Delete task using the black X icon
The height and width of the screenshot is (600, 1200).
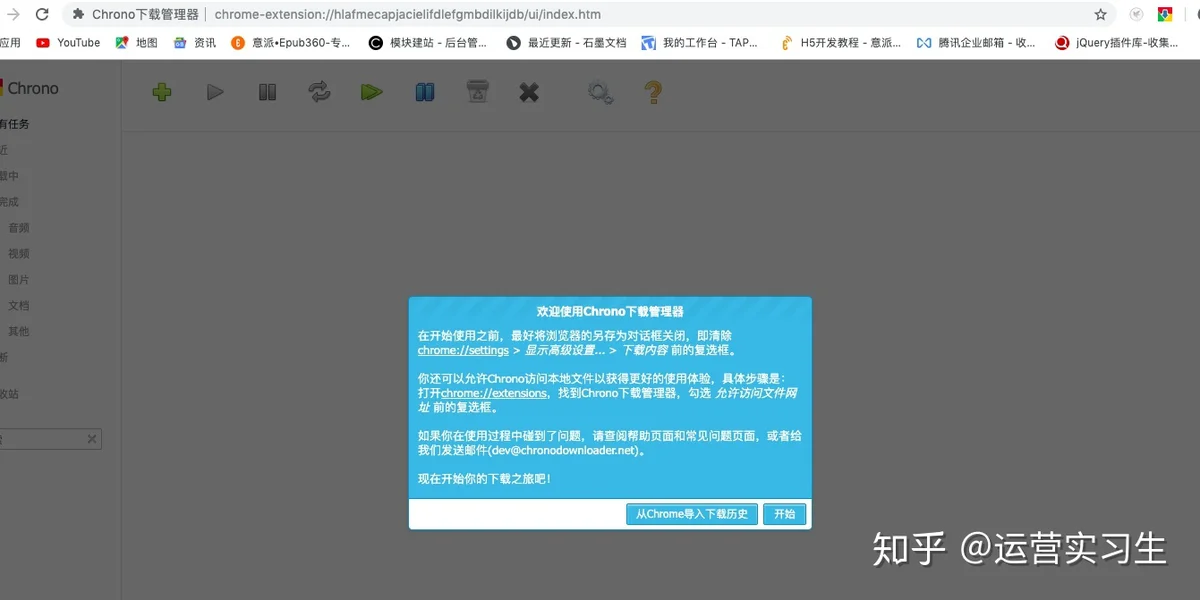pyautogui.click(x=529, y=92)
